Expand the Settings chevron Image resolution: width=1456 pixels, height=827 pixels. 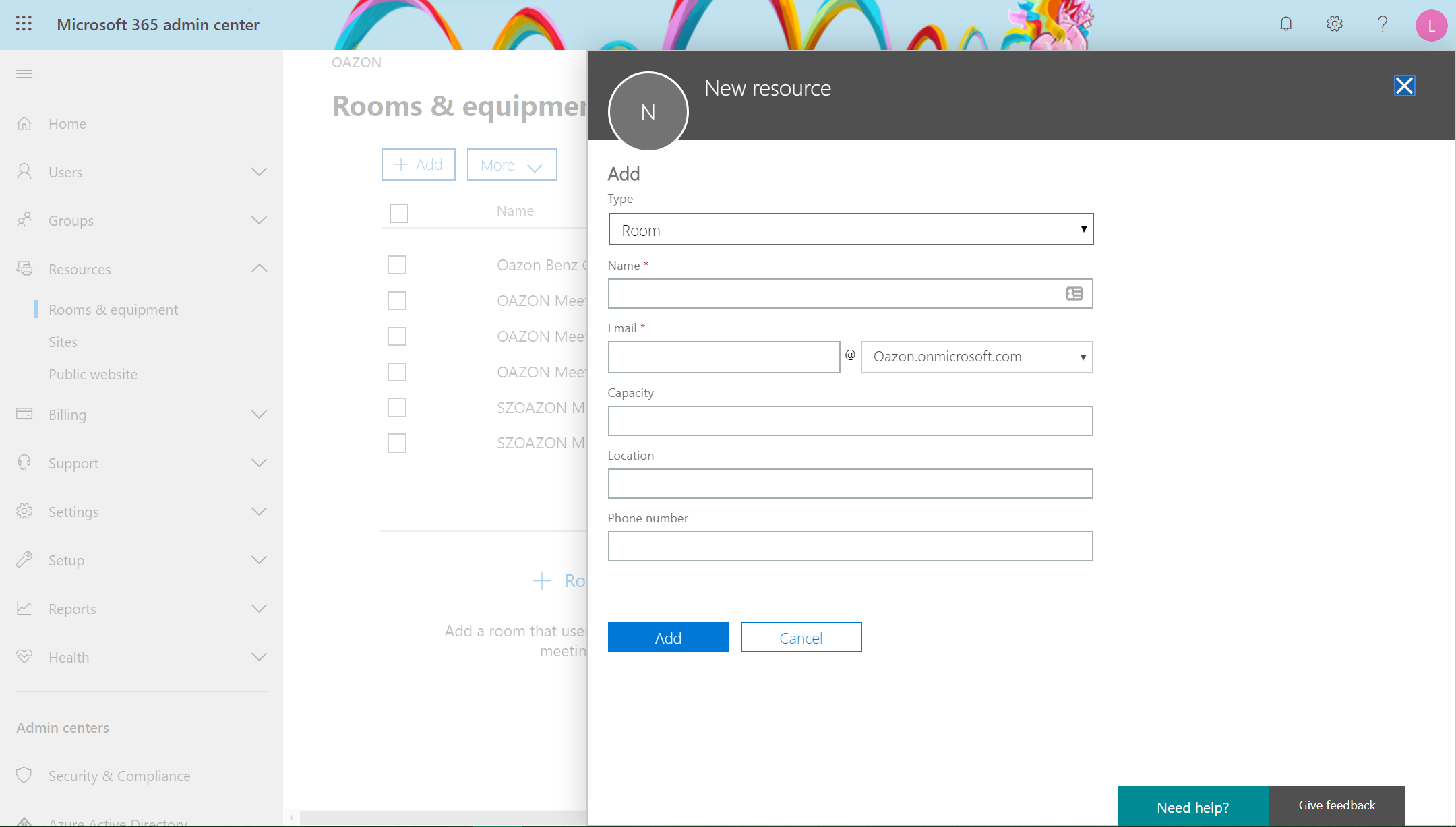pyautogui.click(x=259, y=511)
